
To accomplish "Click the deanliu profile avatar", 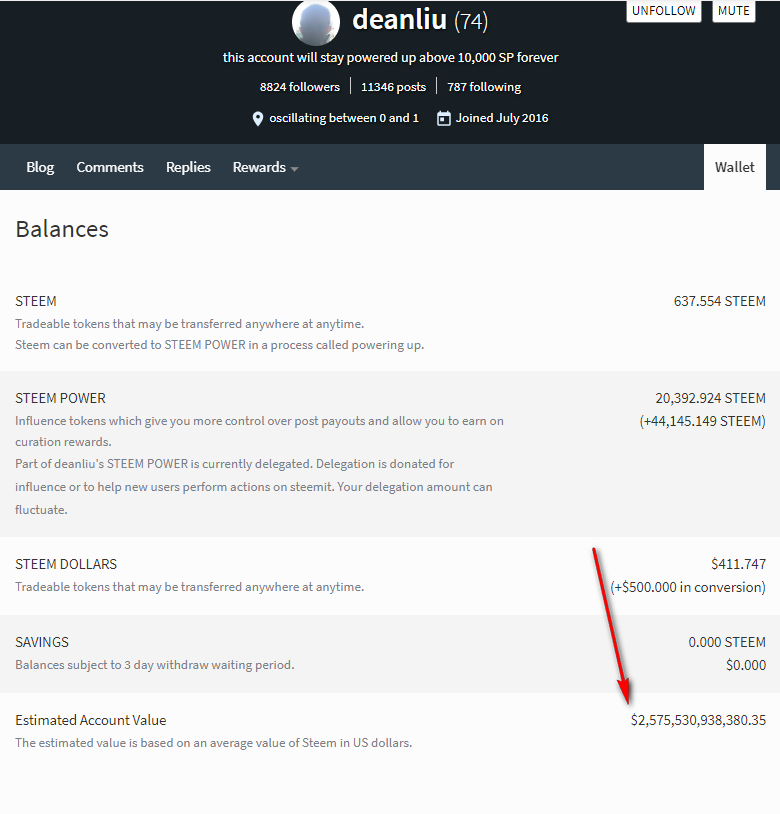I will (316, 22).
